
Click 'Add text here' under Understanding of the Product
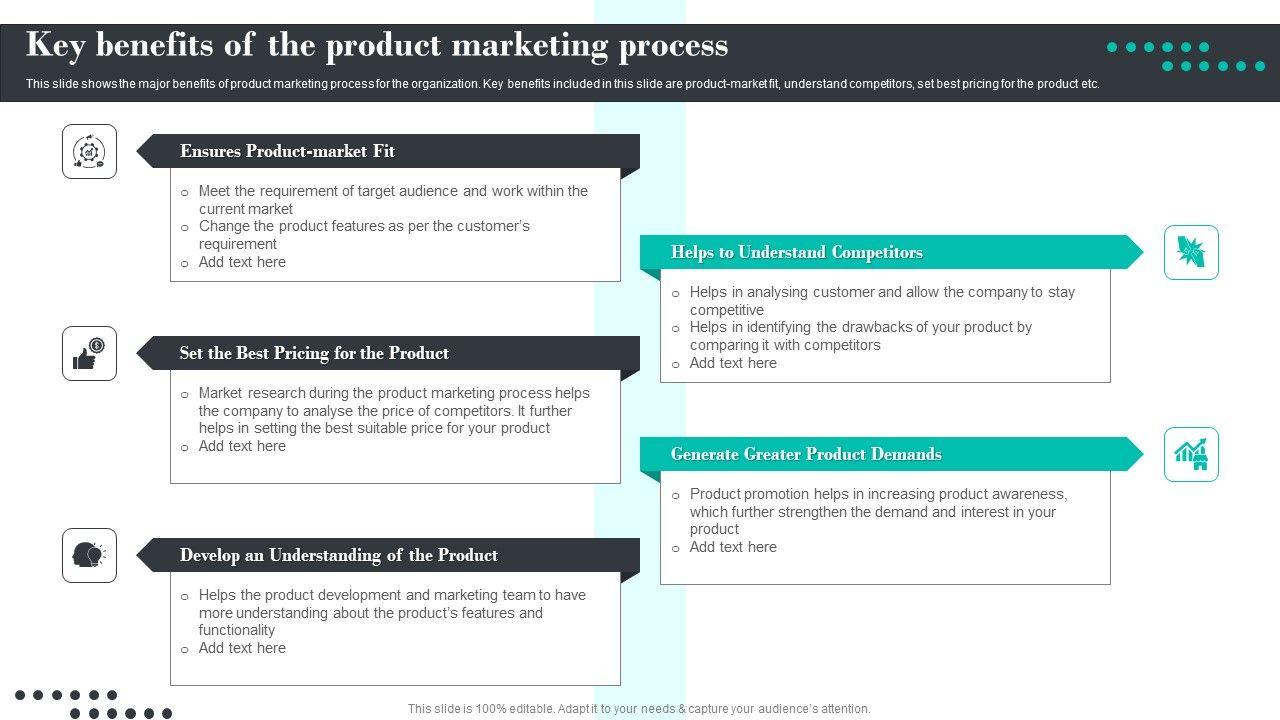[x=242, y=648]
